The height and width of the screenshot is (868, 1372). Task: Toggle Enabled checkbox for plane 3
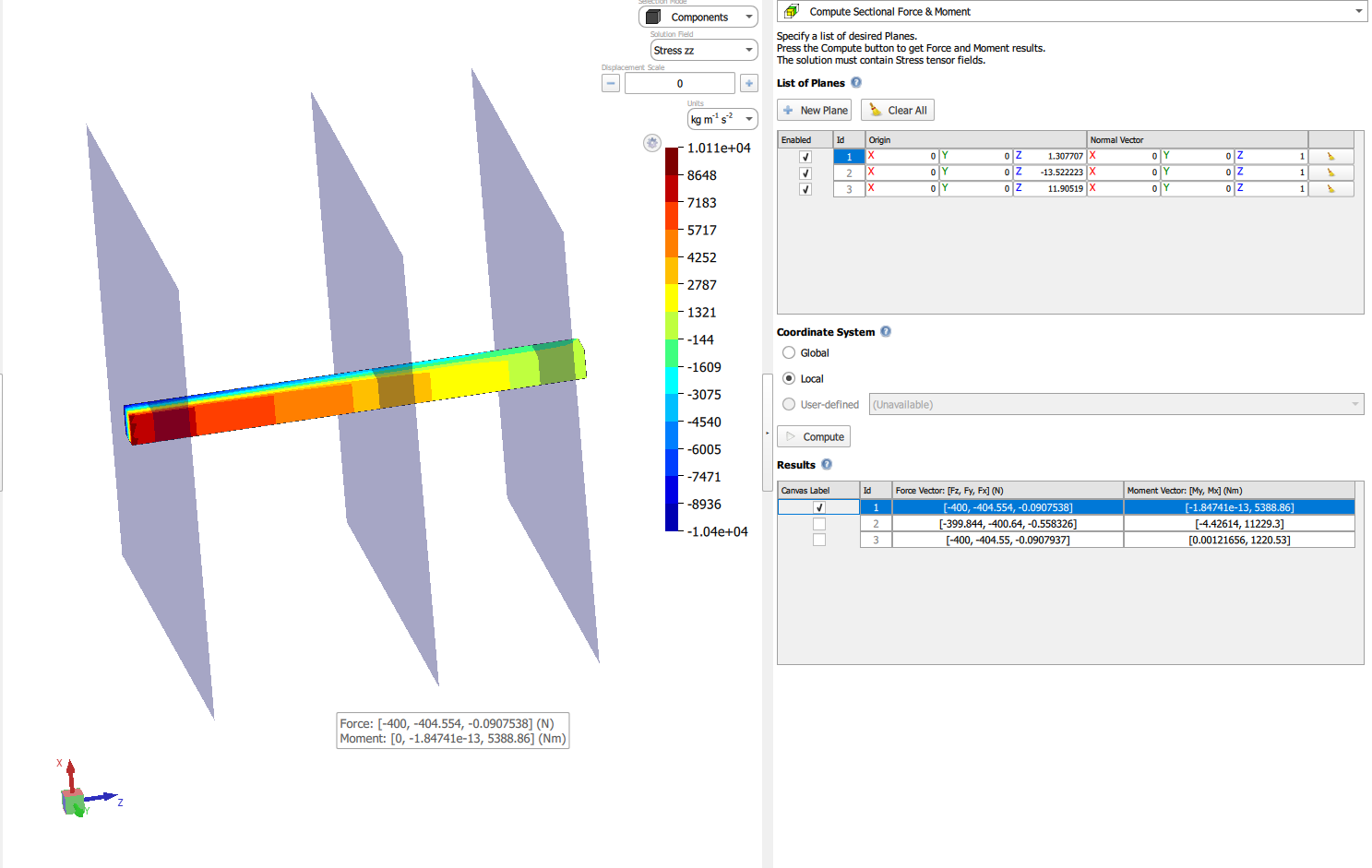tap(805, 189)
